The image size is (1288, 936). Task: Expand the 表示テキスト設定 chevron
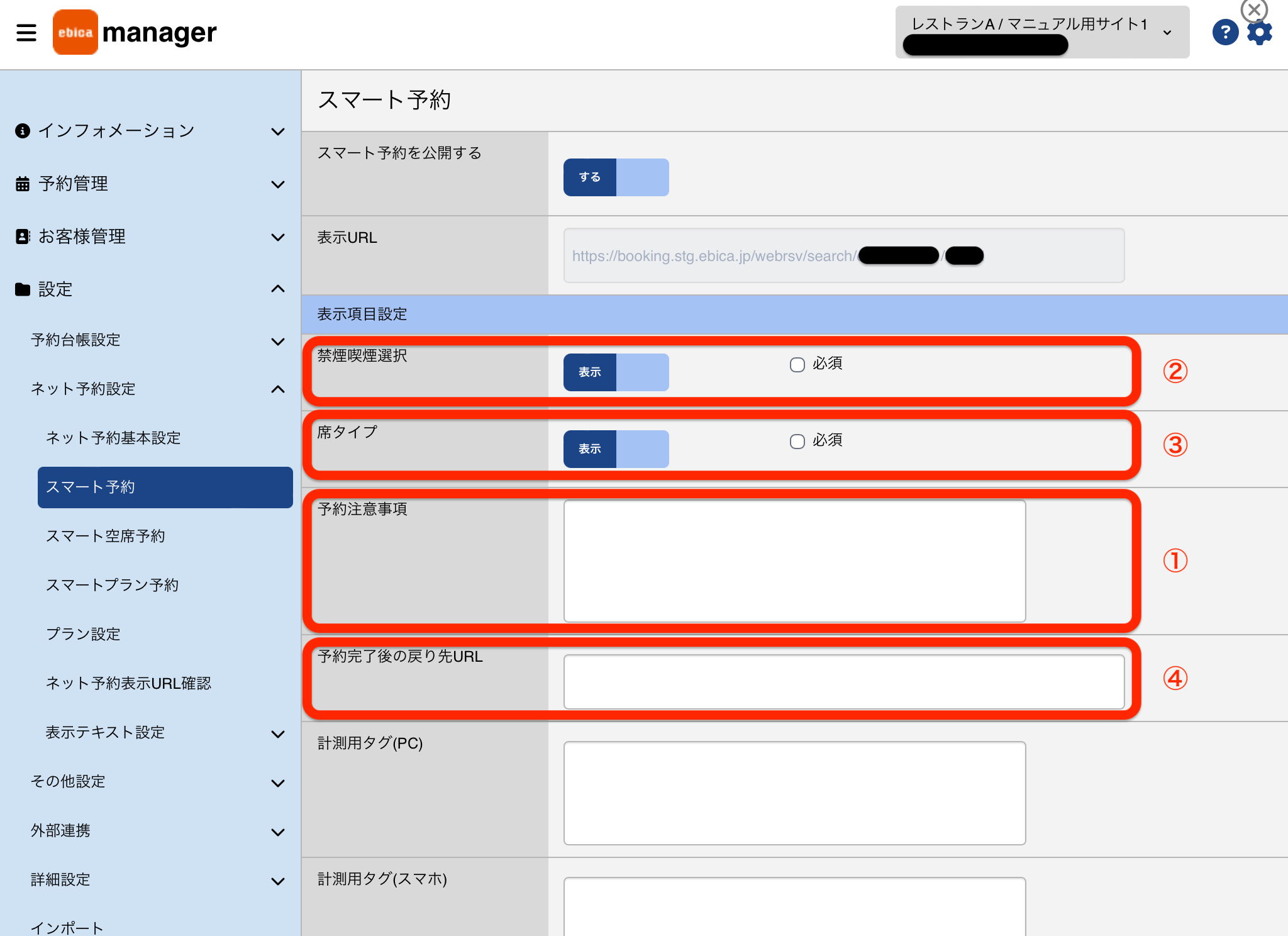point(278,734)
